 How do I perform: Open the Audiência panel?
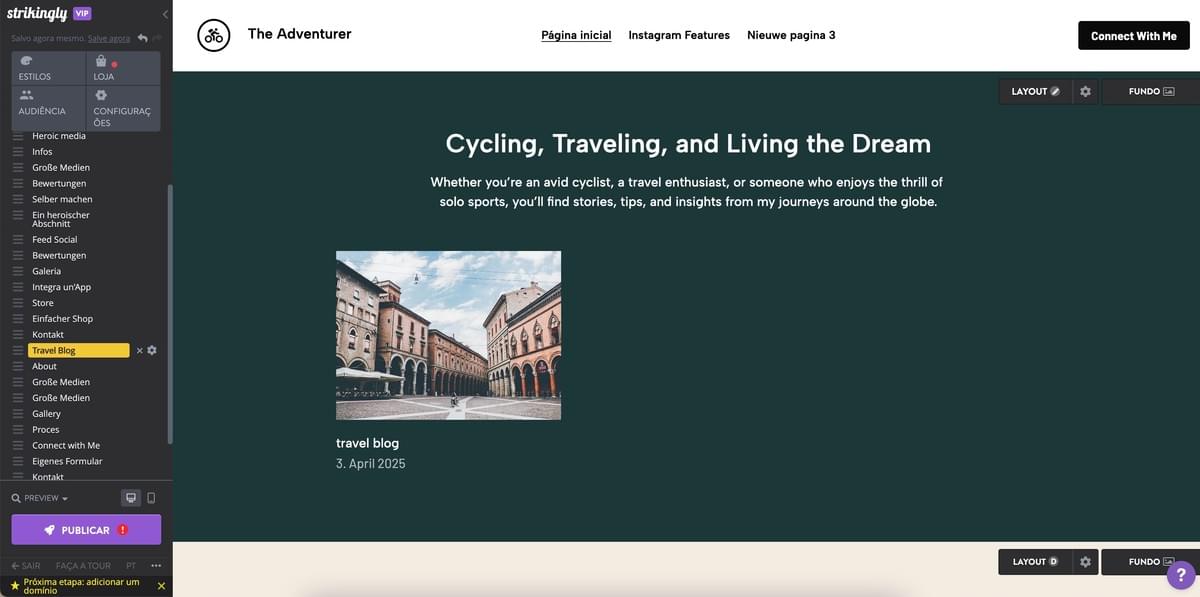tap(48, 108)
